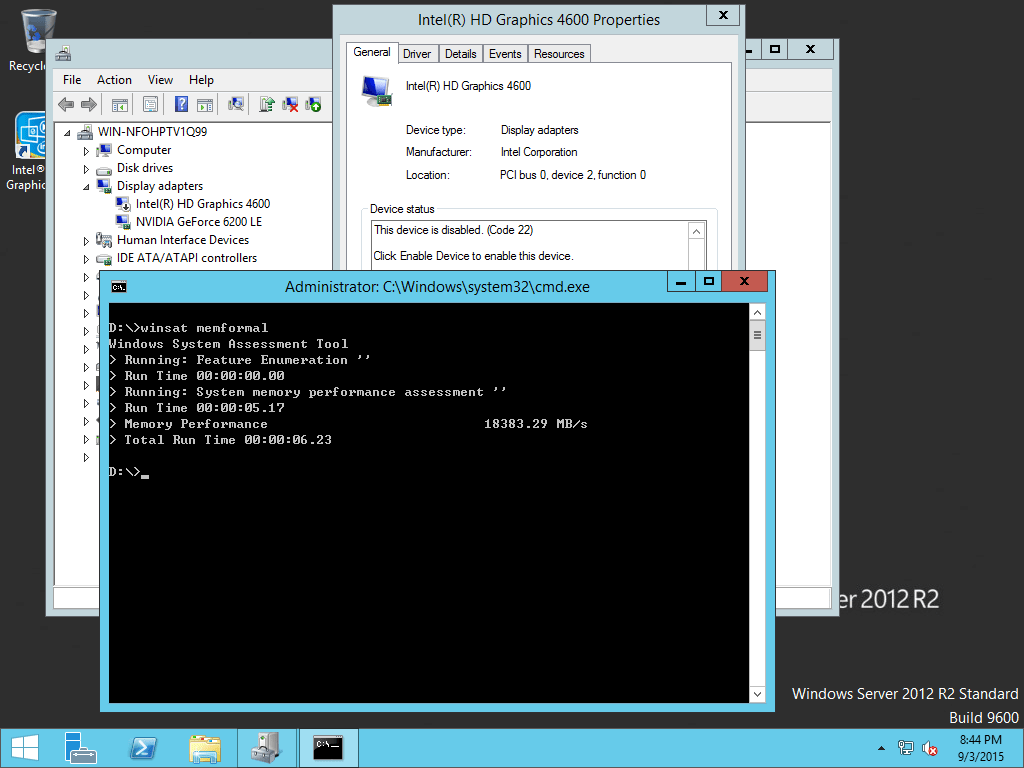Click the Device Manager title bar icon
1024x768 pixels.
[63, 54]
